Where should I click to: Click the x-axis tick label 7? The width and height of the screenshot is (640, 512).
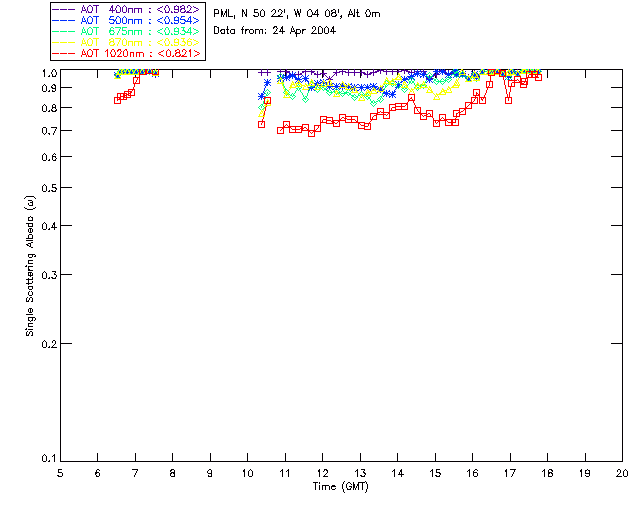coord(135,473)
